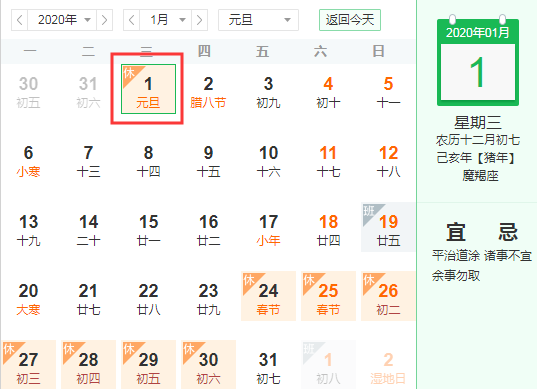Image resolution: width=537 pixels, height=389 pixels.
Task: Select February 1 初八 greyed date
Action: point(328,365)
